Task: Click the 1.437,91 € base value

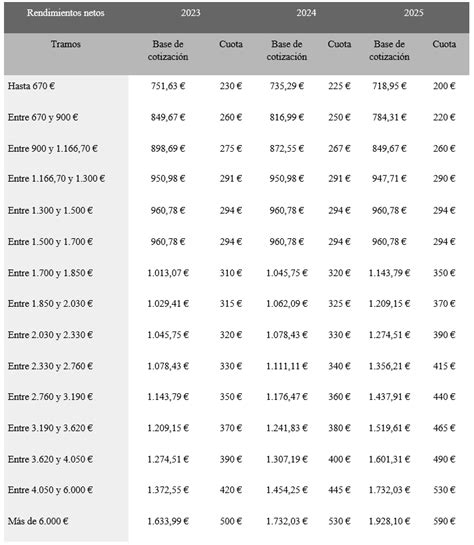Action: [x=389, y=397]
